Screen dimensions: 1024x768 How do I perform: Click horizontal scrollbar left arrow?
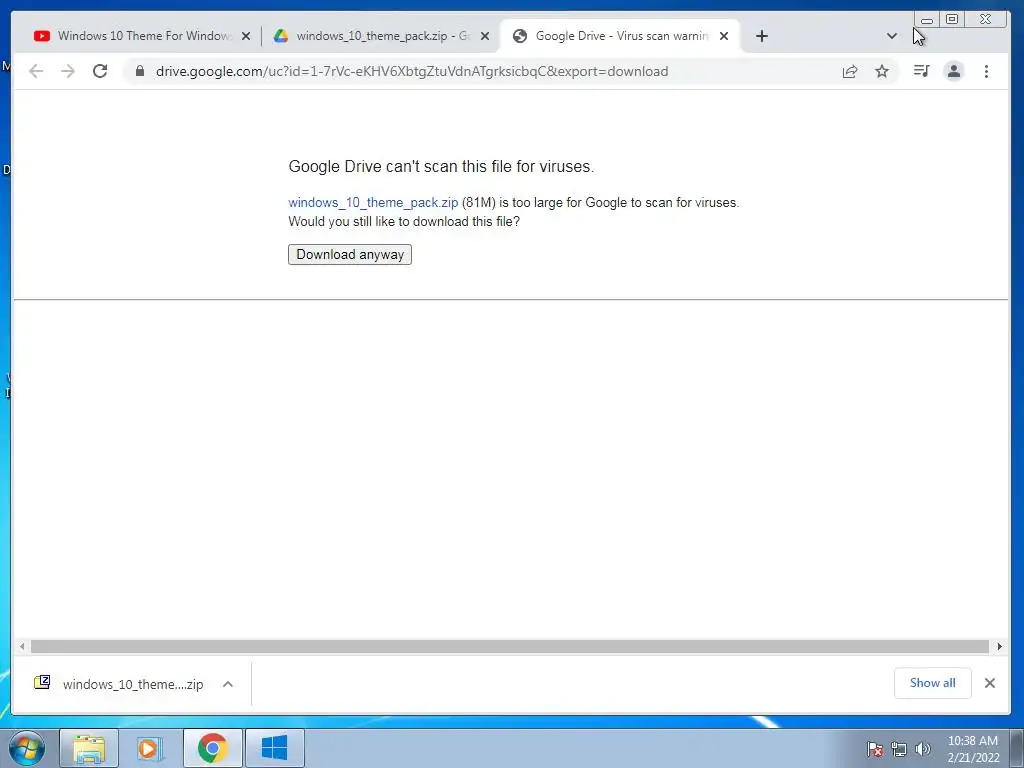(22, 647)
